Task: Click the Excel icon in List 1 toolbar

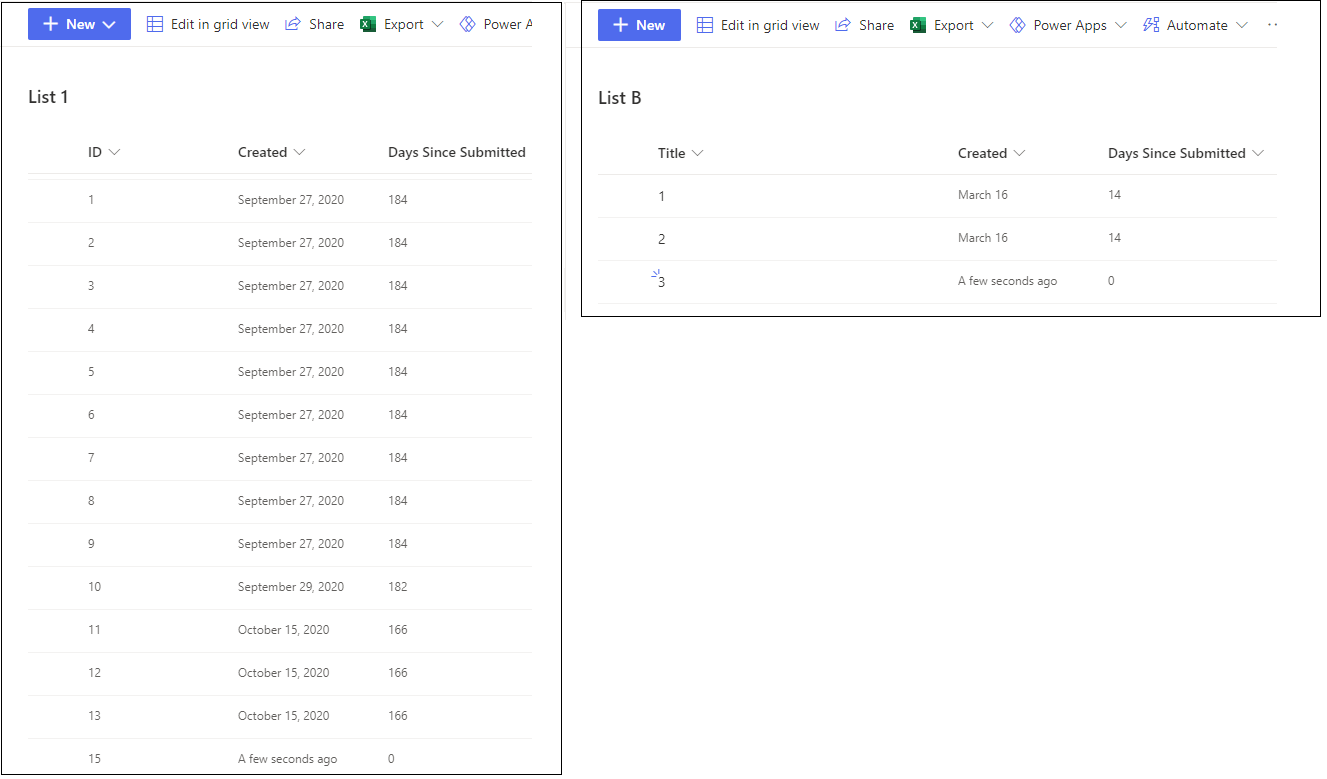Action: tap(368, 24)
